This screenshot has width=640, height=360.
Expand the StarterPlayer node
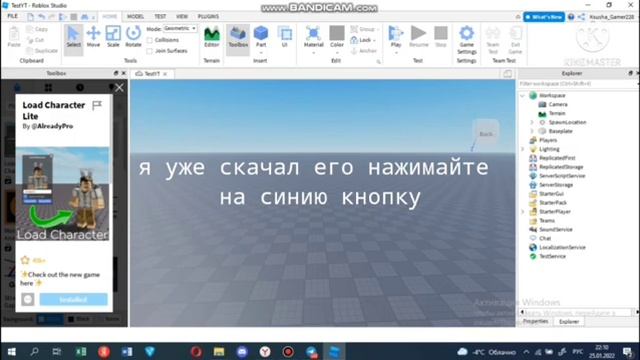coord(523,212)
